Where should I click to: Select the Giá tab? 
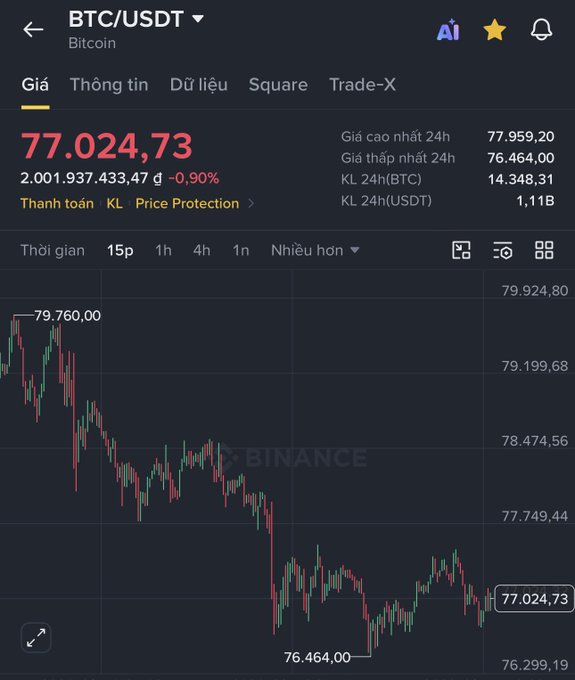click(35, 85)
